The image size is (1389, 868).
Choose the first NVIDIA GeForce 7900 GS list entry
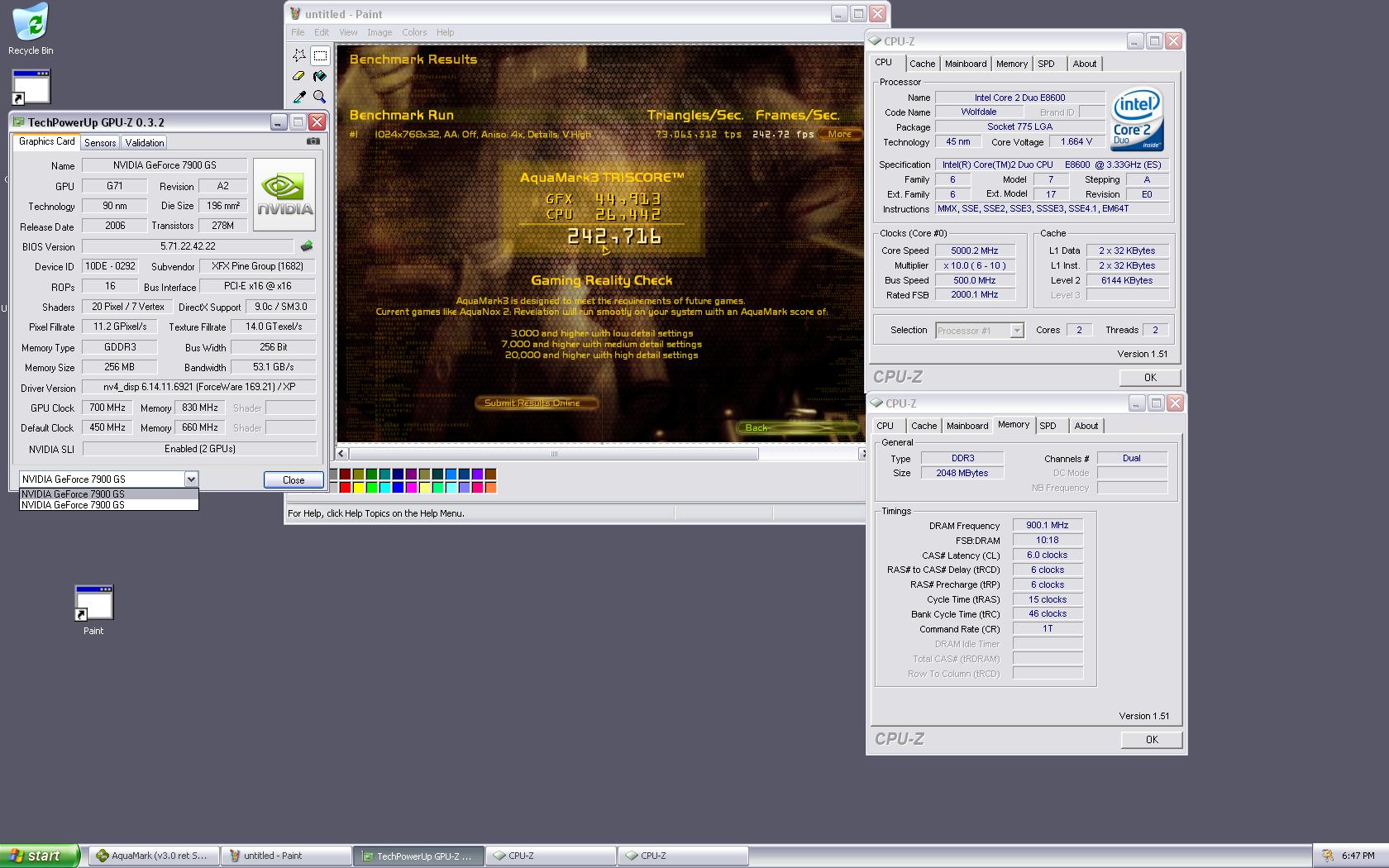click(x=108, y=494)
